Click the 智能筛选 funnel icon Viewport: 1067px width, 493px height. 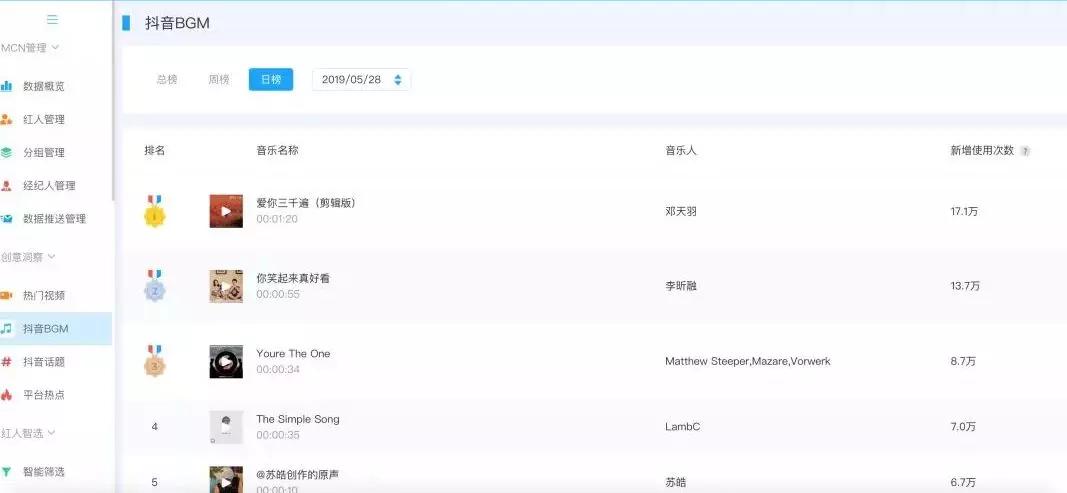click(6, 471)
